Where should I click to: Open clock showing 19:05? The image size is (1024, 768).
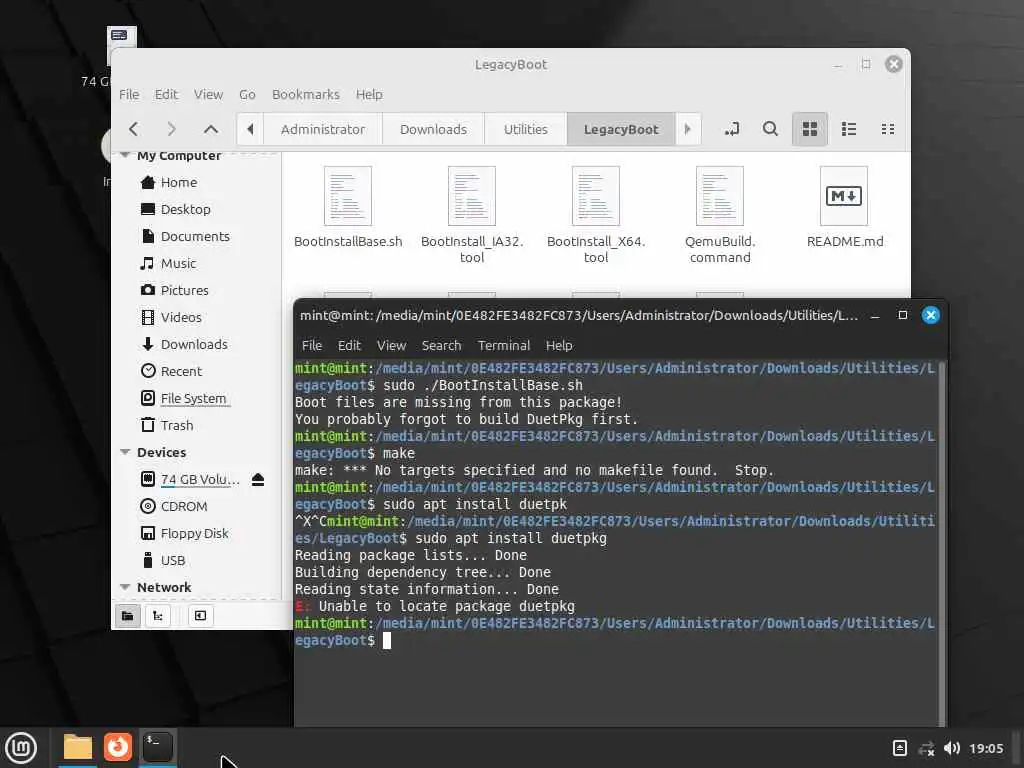click(x=985, y=748)
